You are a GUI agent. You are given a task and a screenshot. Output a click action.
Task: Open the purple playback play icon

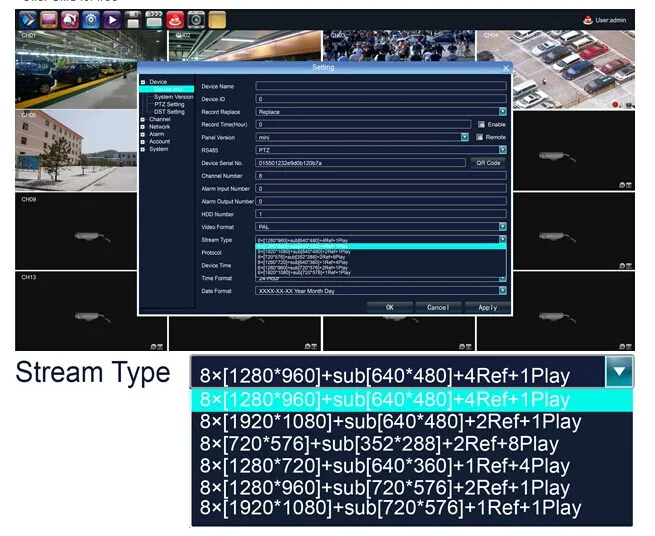[112, 20]
